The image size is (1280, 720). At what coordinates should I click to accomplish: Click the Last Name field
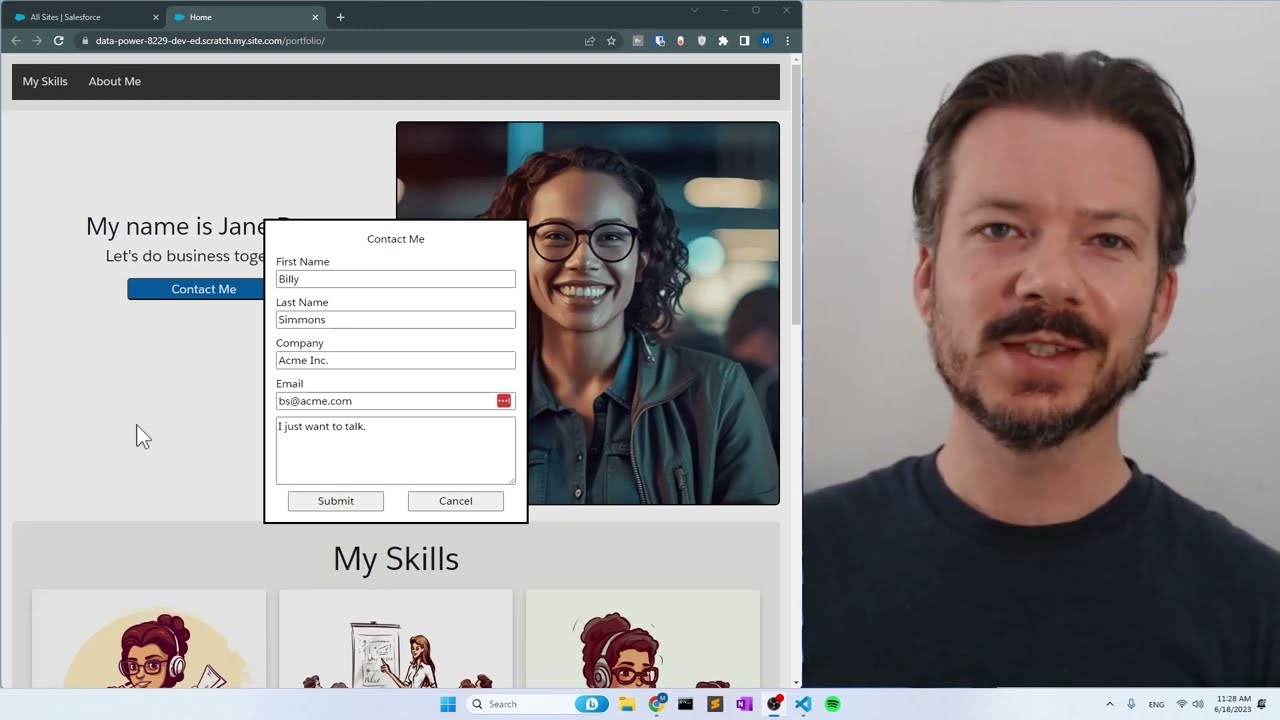click(x=396, y=320)
